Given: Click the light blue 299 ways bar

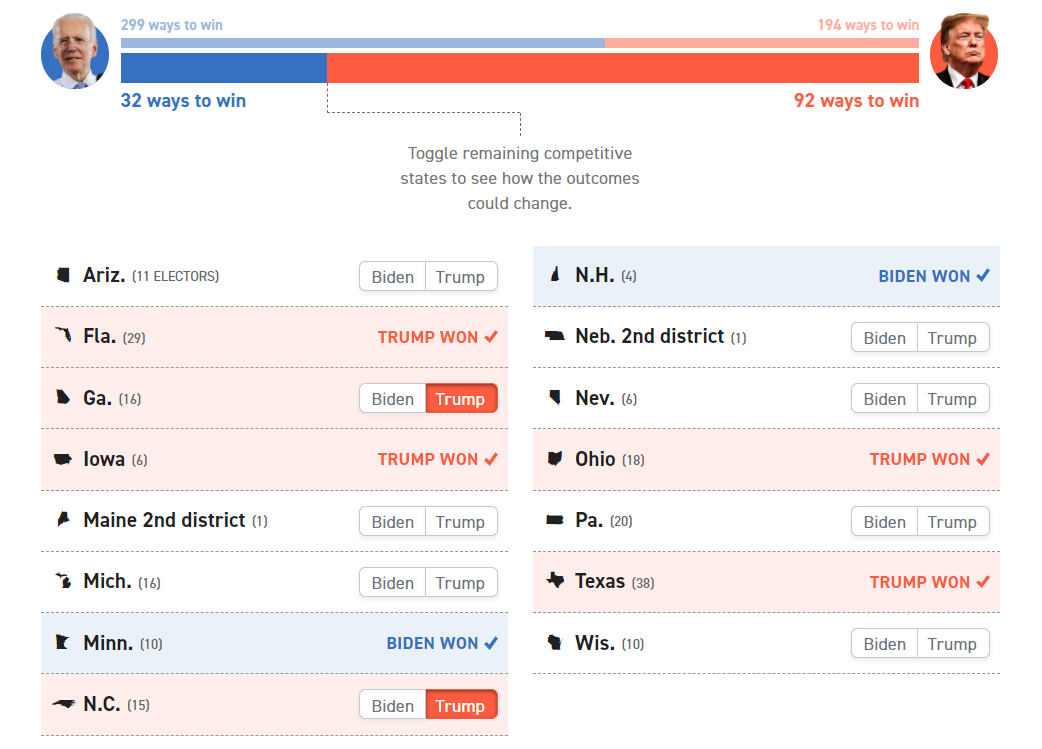Looking at the screenshot, I should point(363,43).
